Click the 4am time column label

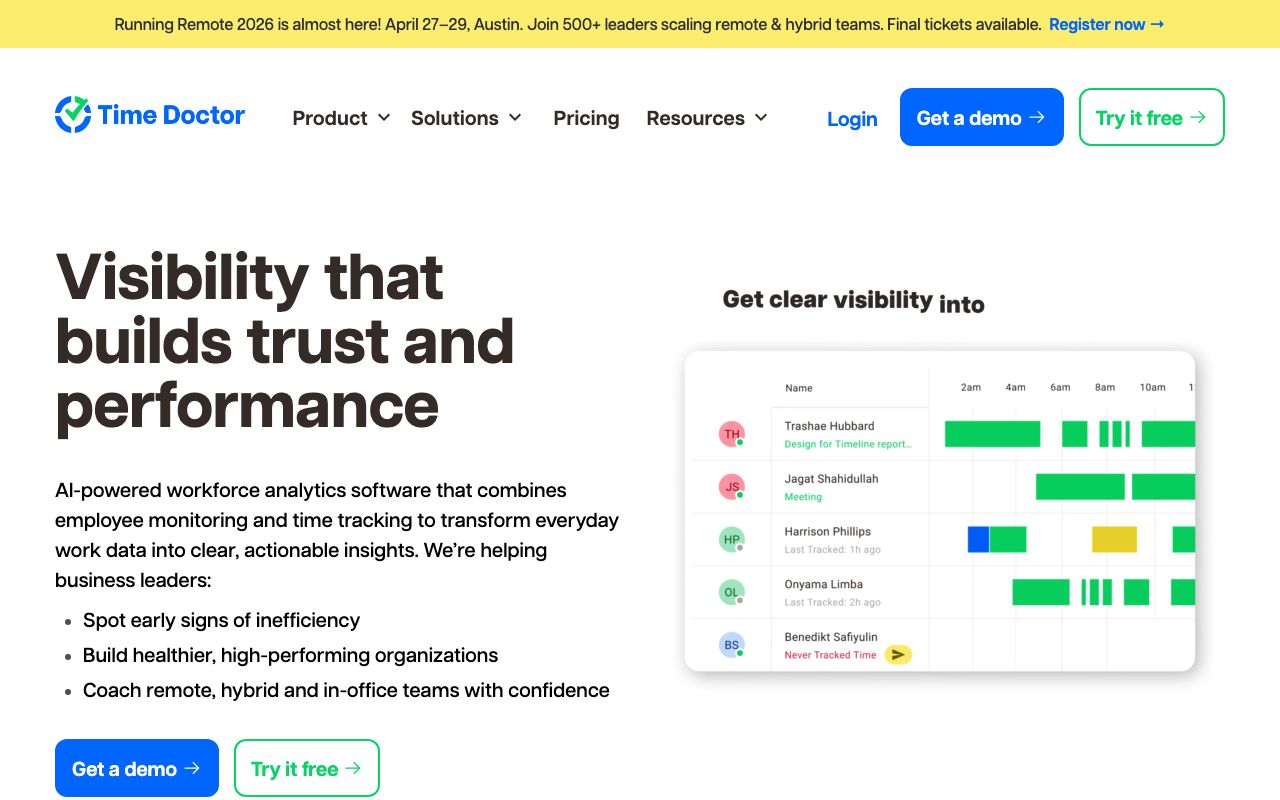tap(1015, 387)
